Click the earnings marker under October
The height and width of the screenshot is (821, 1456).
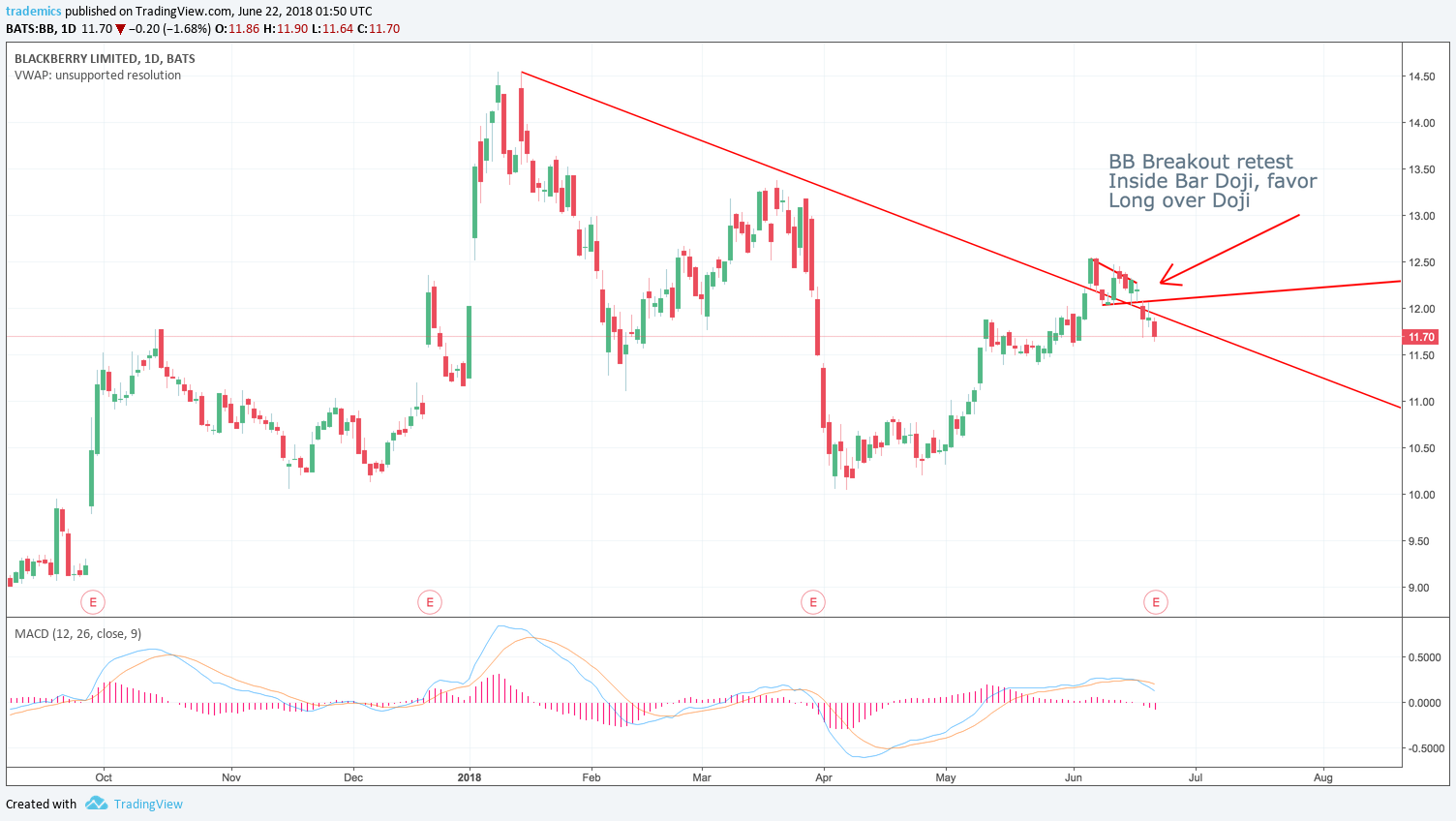click(93, 602)
